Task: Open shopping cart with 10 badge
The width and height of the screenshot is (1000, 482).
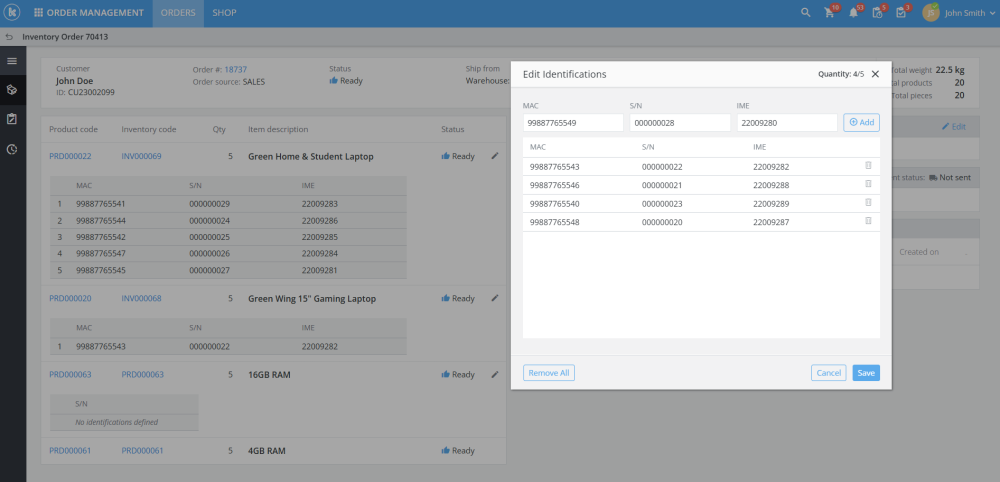Action: coord(829,13)
